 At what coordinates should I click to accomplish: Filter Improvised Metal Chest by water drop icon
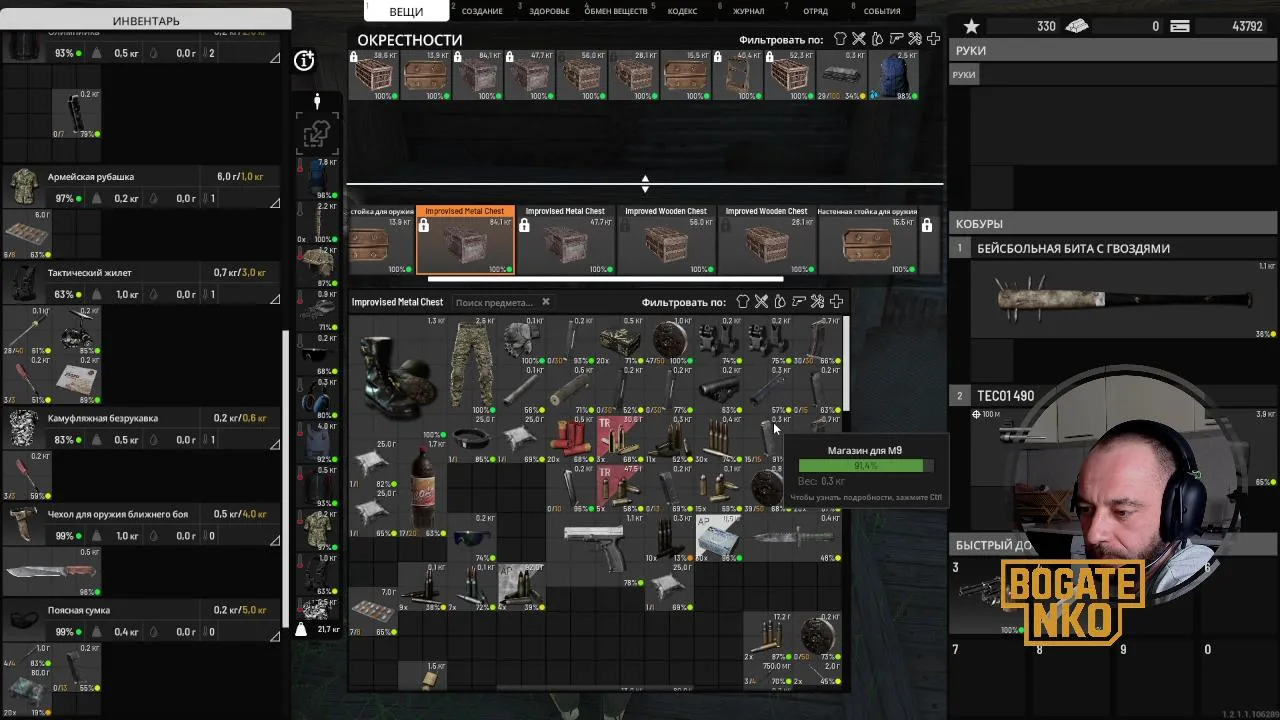780,301
